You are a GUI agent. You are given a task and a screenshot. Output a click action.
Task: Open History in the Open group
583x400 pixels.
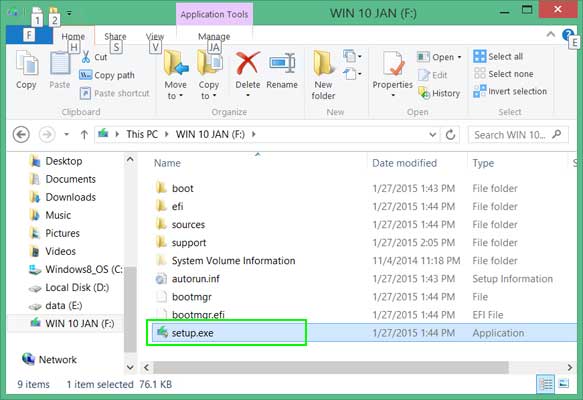(439, 93)
